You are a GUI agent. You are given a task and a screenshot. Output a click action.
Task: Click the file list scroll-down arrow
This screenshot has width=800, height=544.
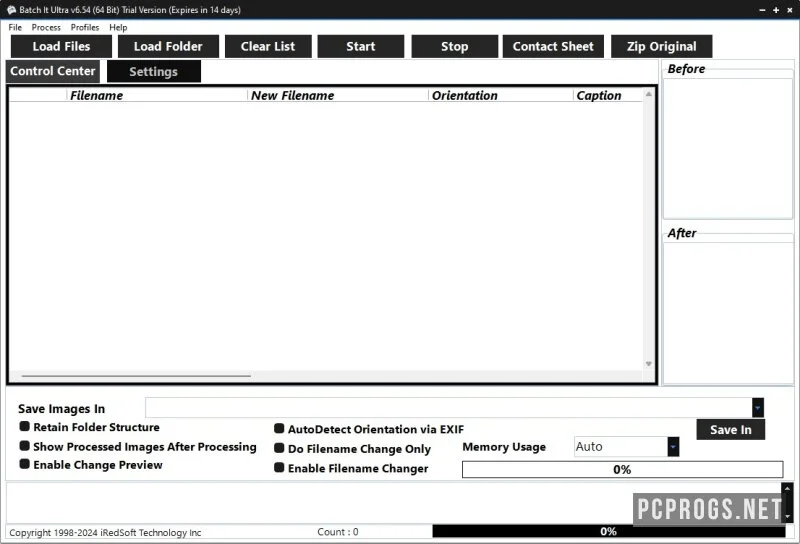click(x=648, y=364)
